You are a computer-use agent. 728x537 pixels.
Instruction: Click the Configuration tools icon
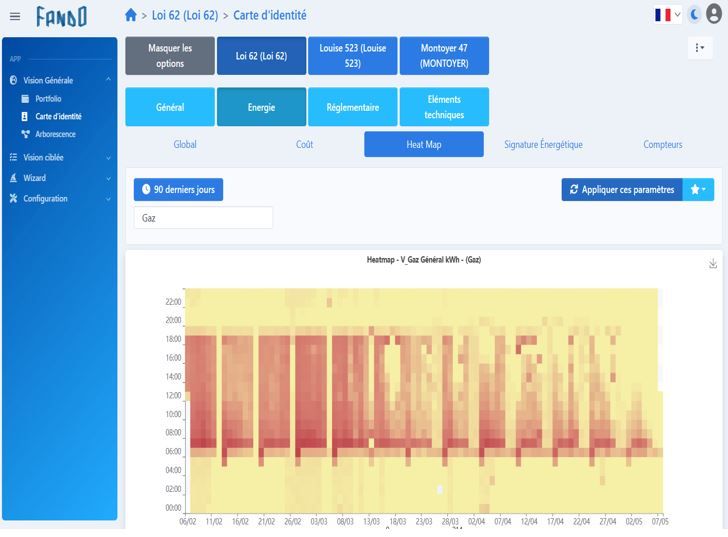pyautogui.click(x=13, y=198)
